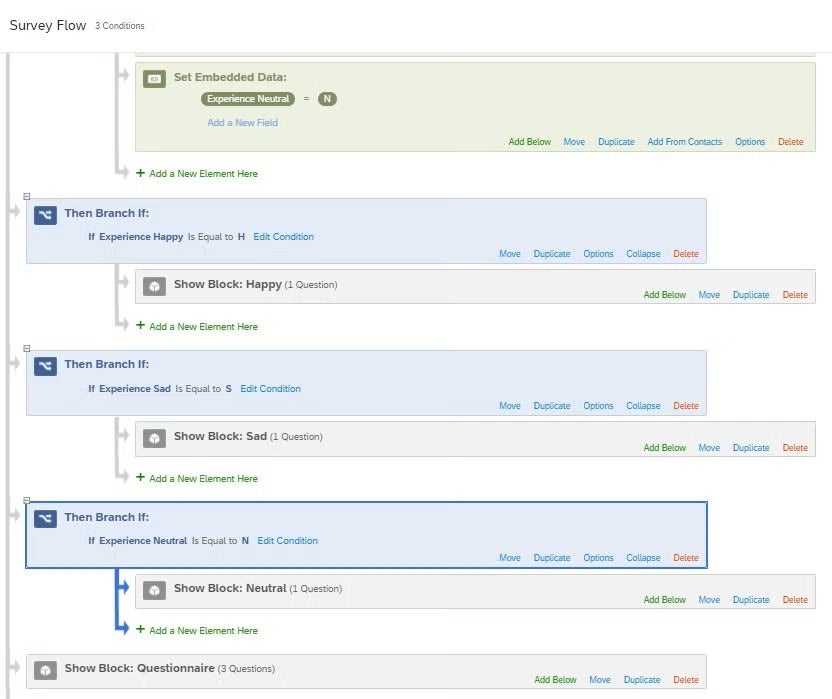Delete the Experience Happy branch

click(x=686, y=254)
